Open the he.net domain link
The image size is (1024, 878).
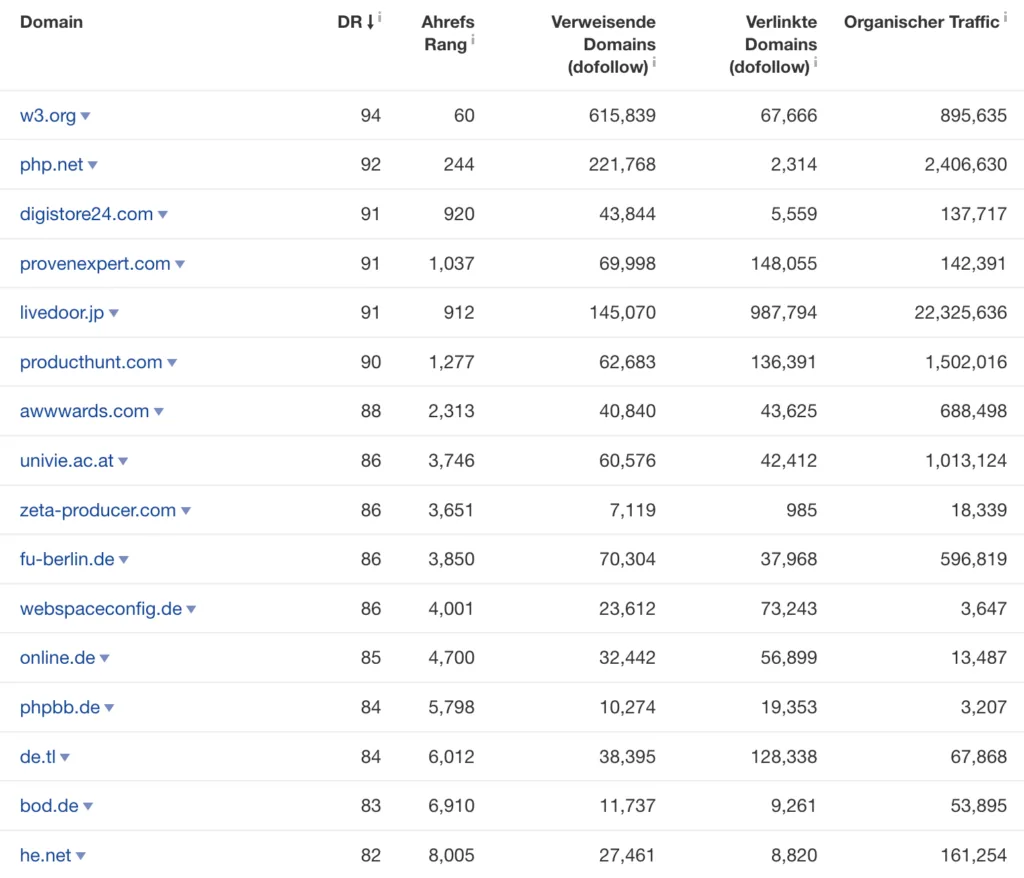(x=46, y=856)
